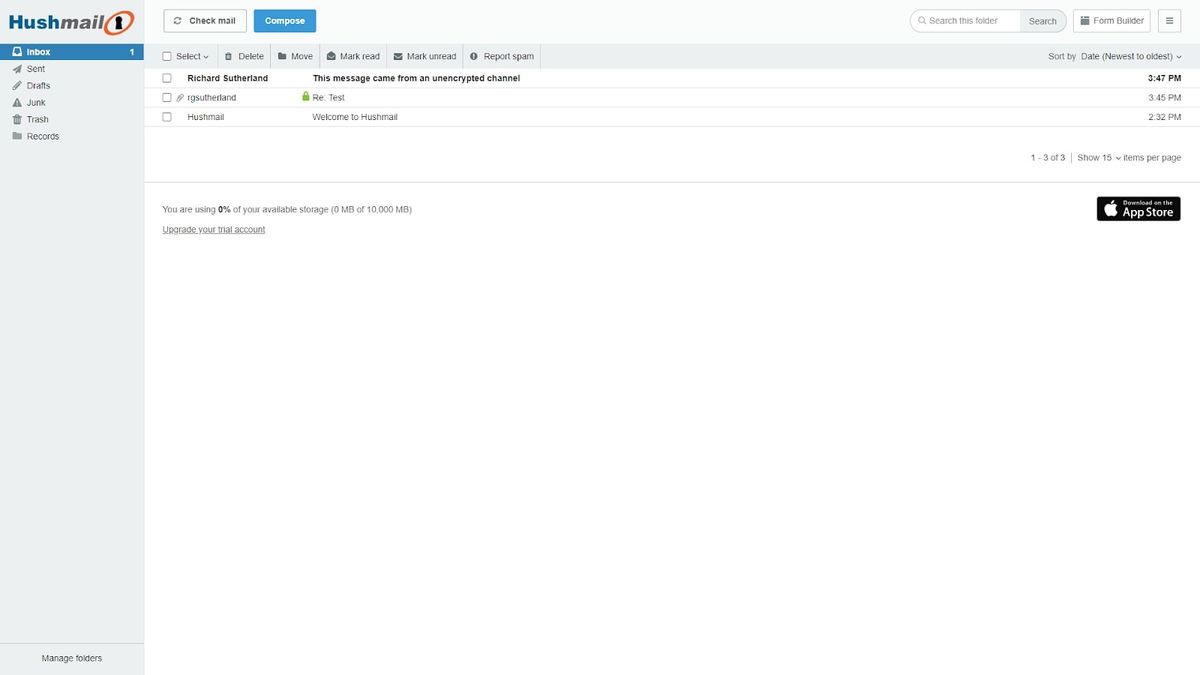Open the Date (Newest to oldest) sort dropdown
The width and height of the screenshot is (1200, 675).
coord(1127,56)
